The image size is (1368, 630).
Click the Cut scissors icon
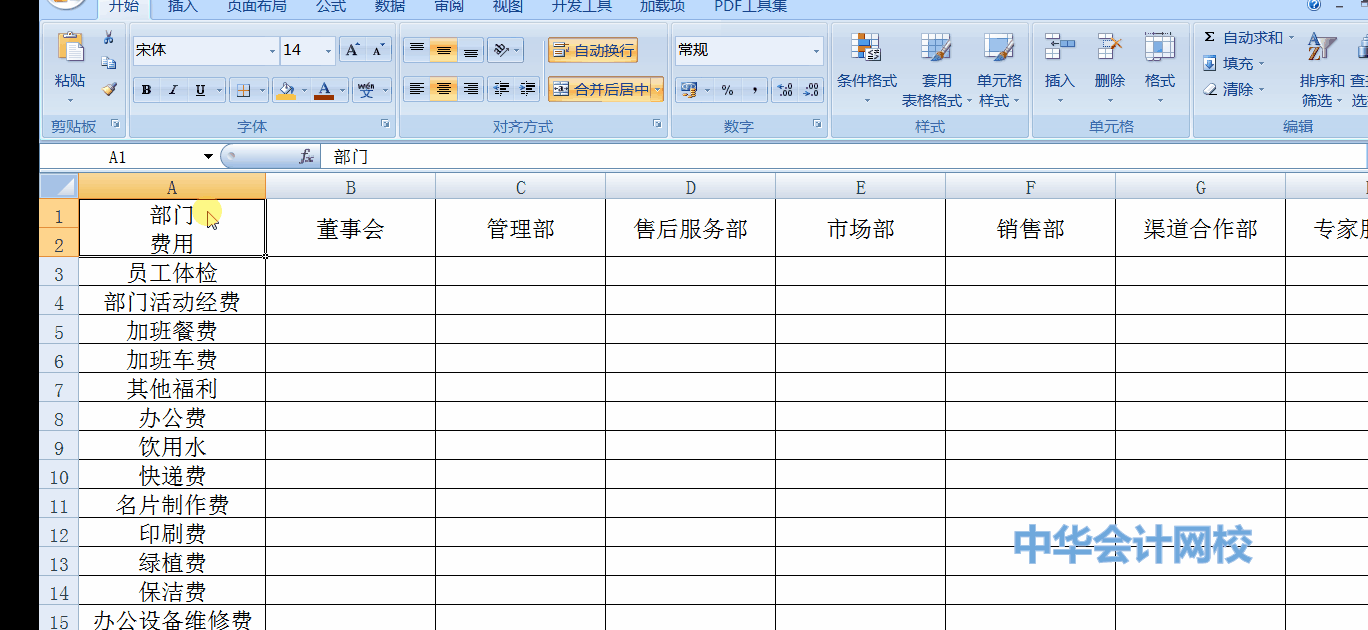coord(108,38)
